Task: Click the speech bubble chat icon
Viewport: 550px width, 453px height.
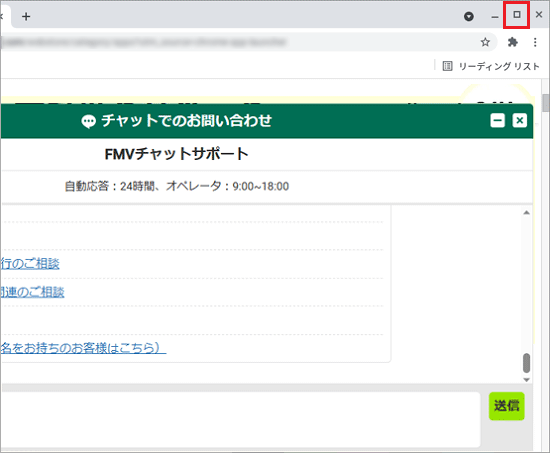Action: click(88, 122)
